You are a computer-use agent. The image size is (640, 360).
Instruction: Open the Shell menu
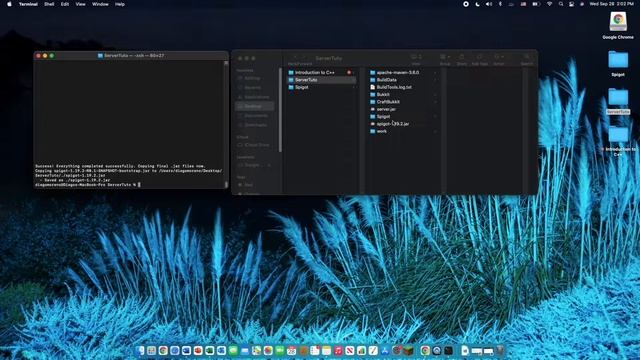point(49,4)
